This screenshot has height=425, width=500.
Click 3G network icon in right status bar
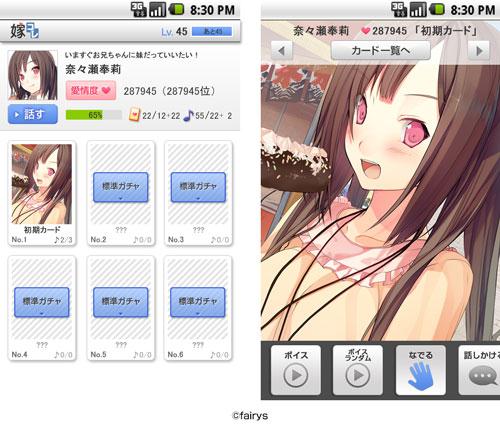[x=399, y=9]
